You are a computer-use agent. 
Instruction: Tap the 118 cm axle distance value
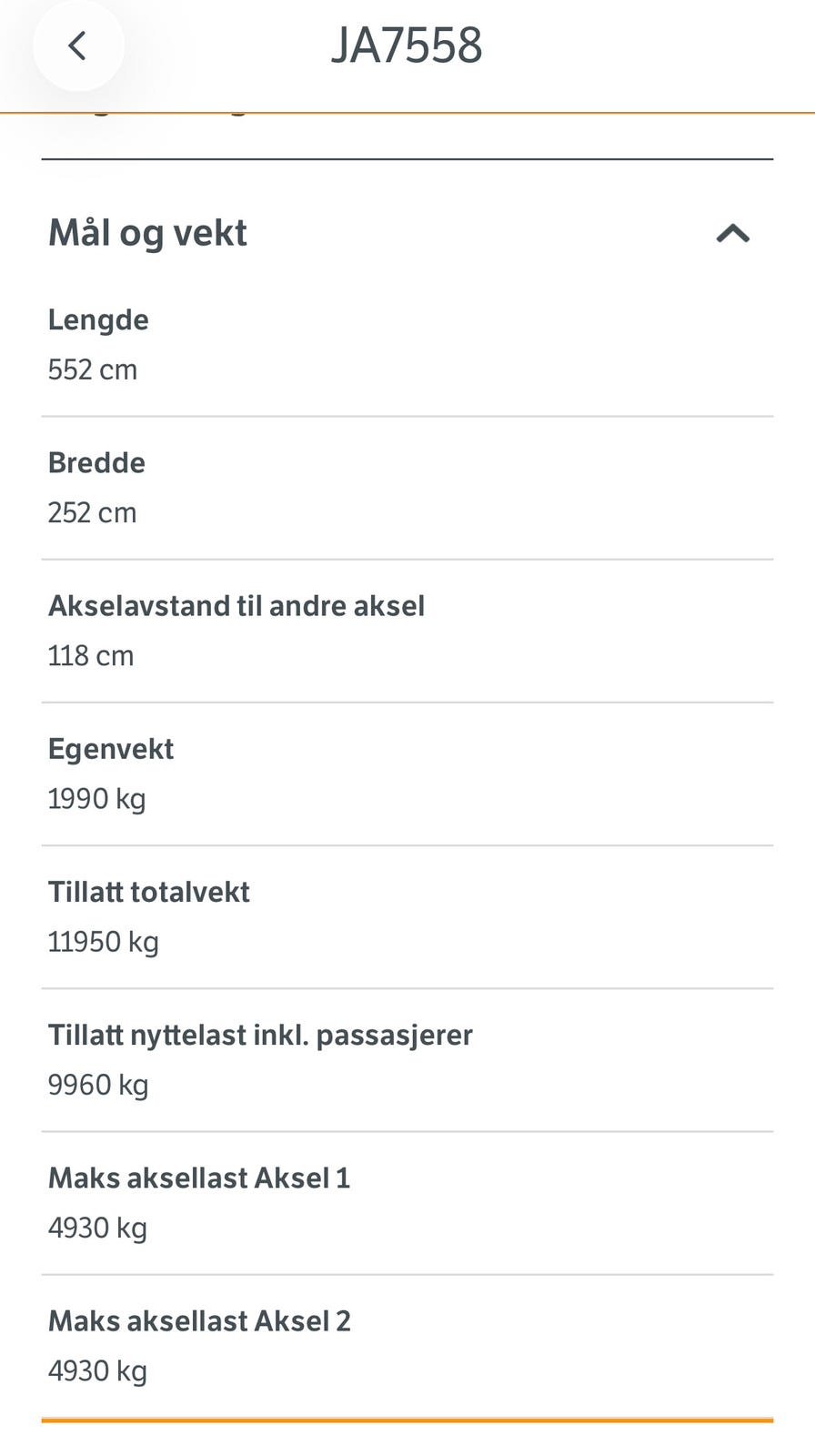click(91, 655)
